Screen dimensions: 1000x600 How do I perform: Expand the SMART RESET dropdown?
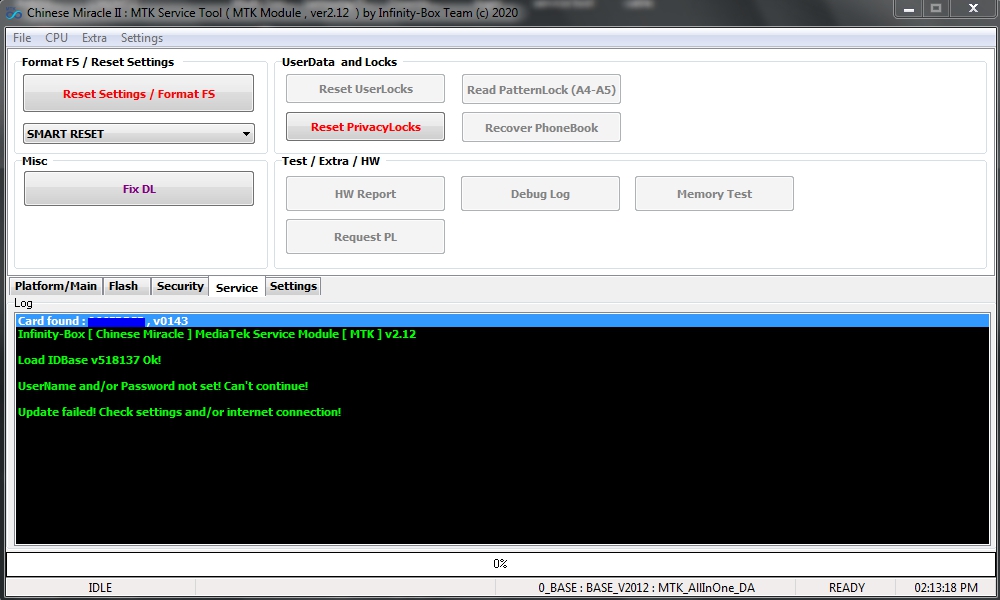pyautogui.click(x=138, y=133)
